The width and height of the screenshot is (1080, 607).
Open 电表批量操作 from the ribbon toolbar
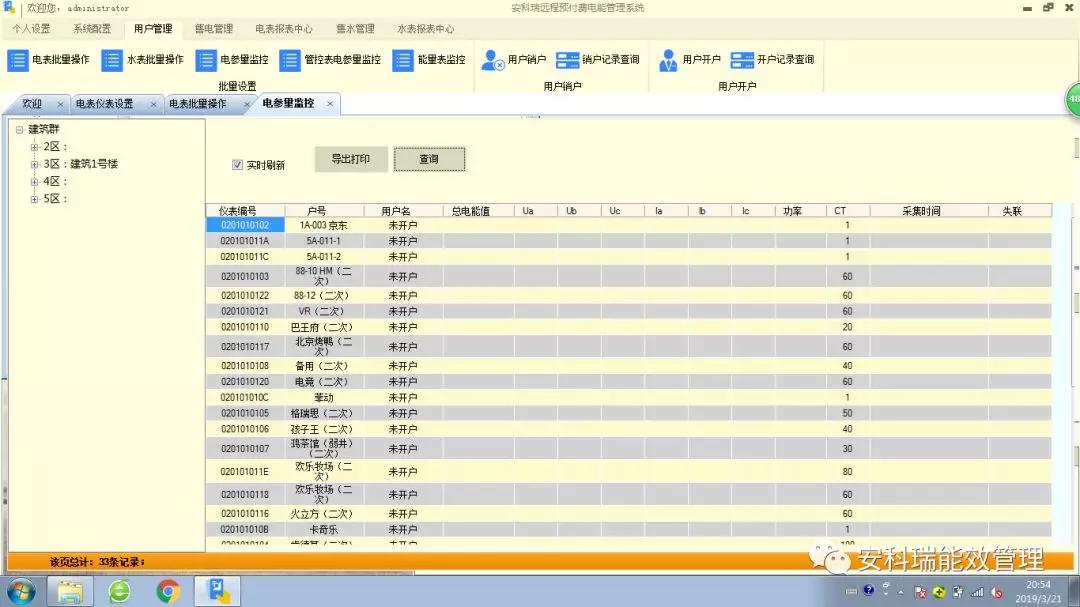[x=48, y=59]
